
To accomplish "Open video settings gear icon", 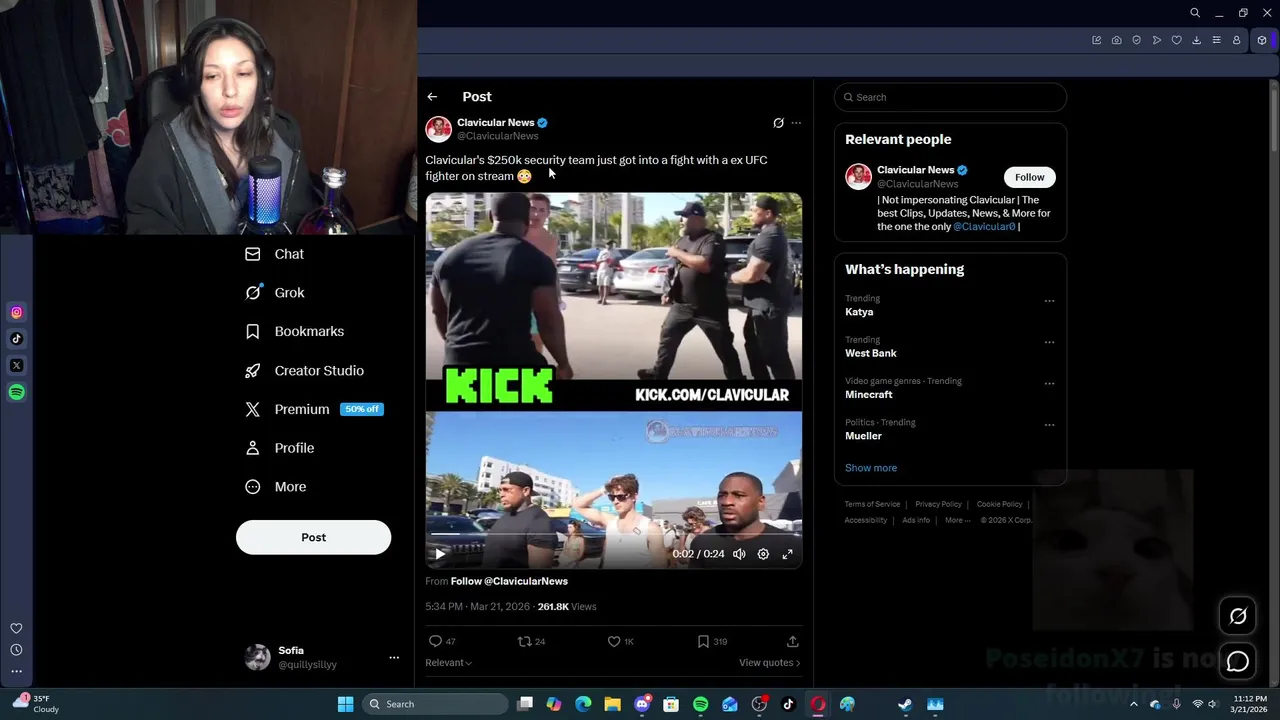I will coord(763,554).
